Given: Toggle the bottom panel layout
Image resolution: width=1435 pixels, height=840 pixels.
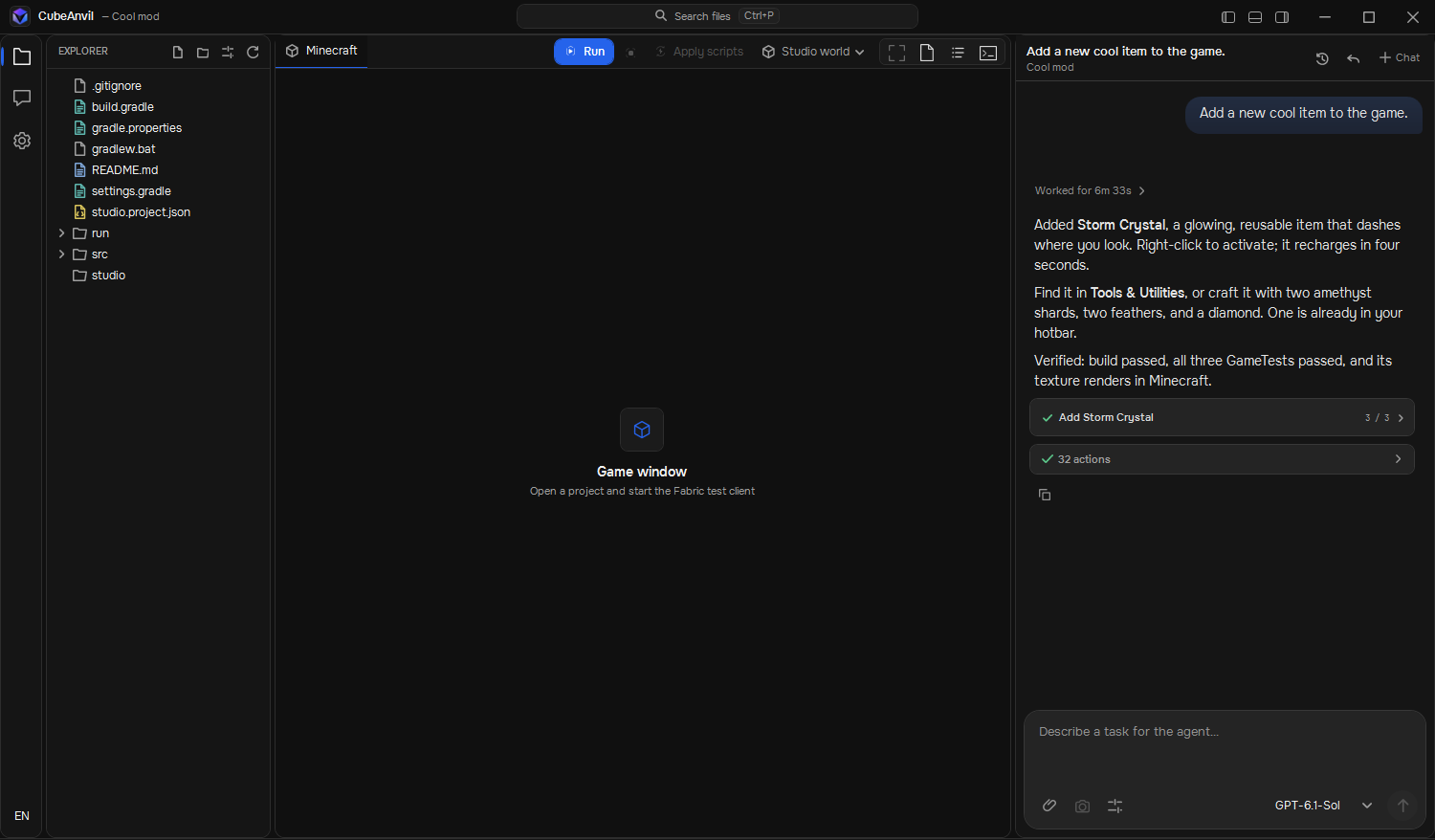Looking at the screenshot, I should 1255,17.
